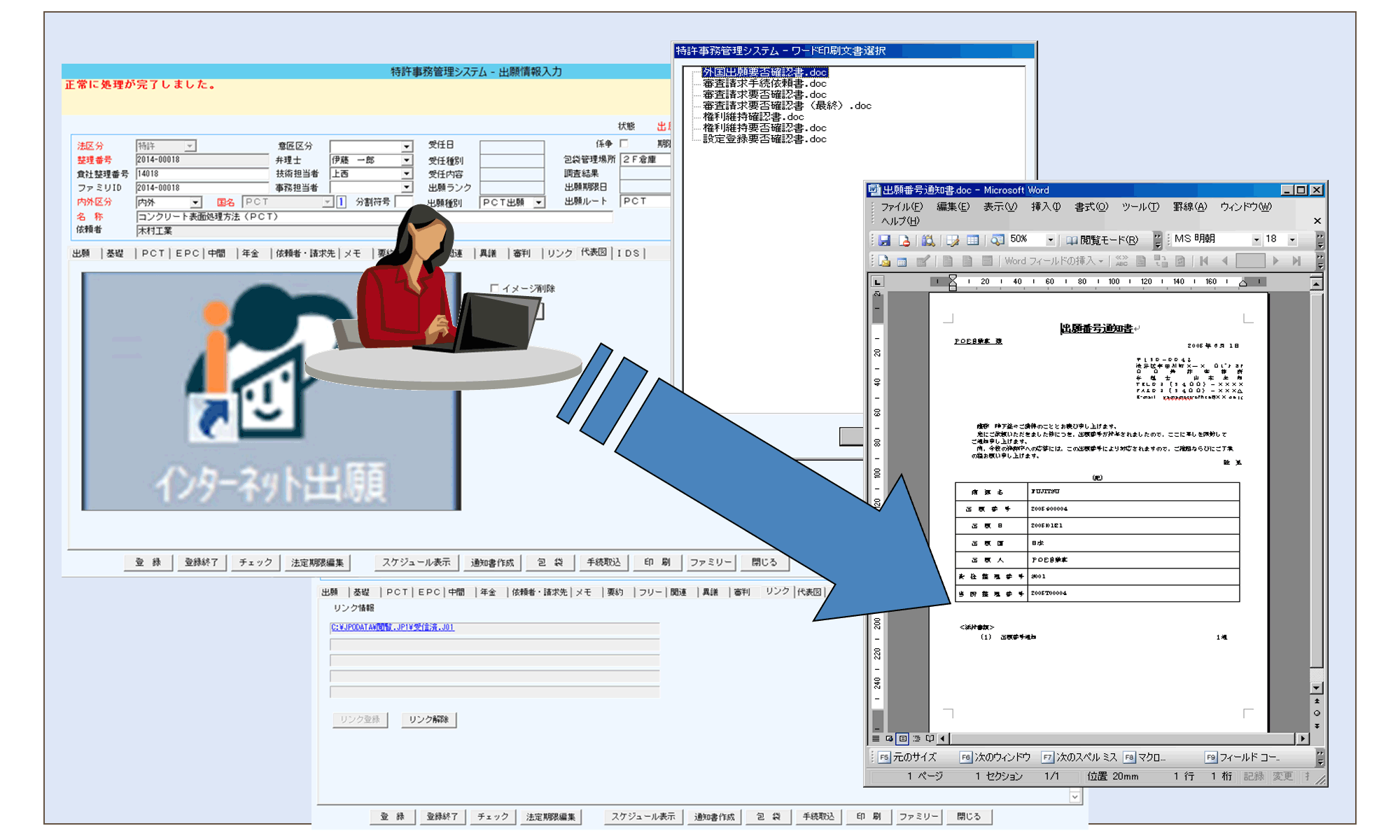Select 審査請求手続依頼書.doc in document list
1400x840 pixels.
coord(764,83)
